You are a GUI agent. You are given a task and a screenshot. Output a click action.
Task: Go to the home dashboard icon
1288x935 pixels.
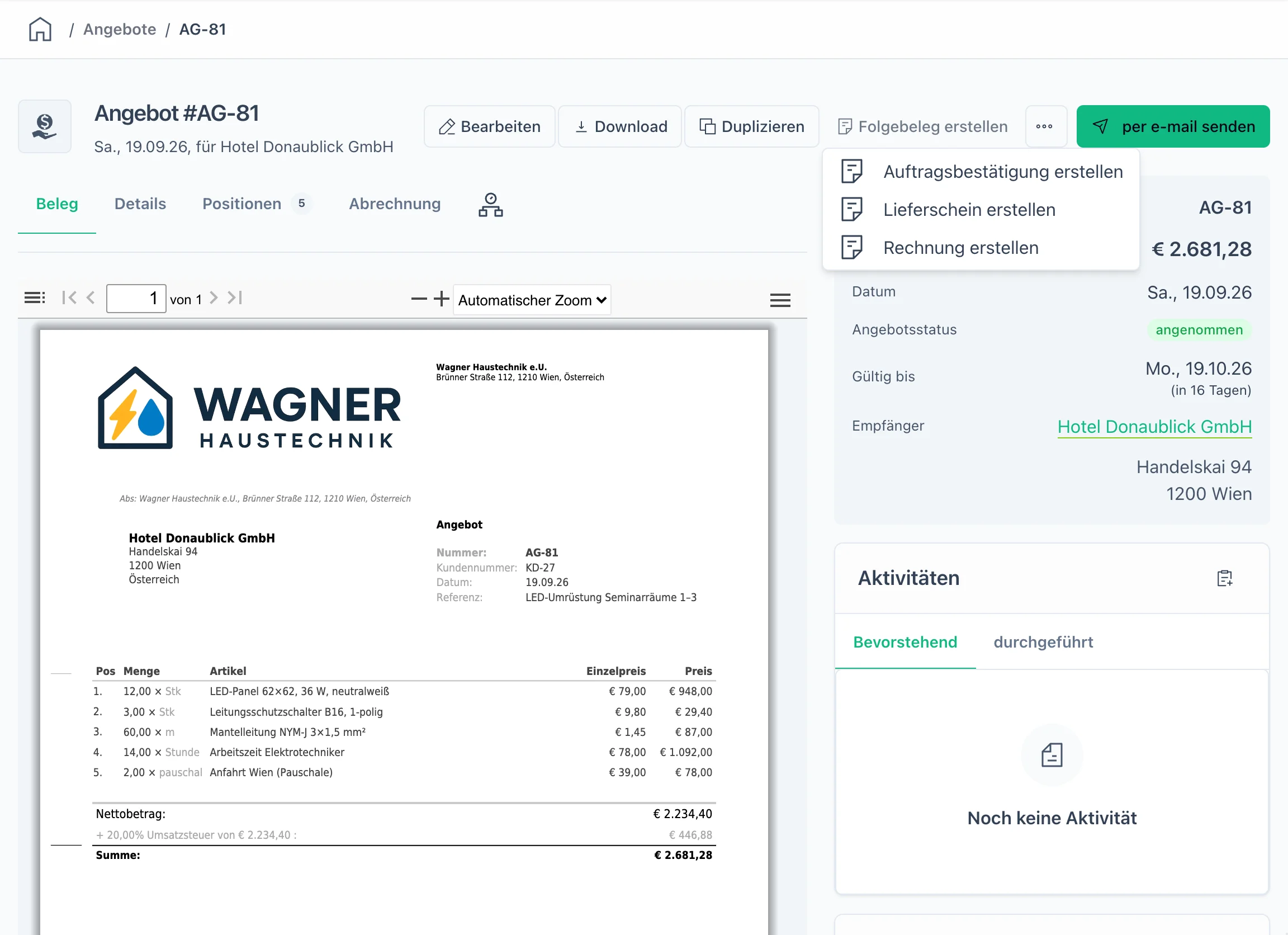click(40, 29)
